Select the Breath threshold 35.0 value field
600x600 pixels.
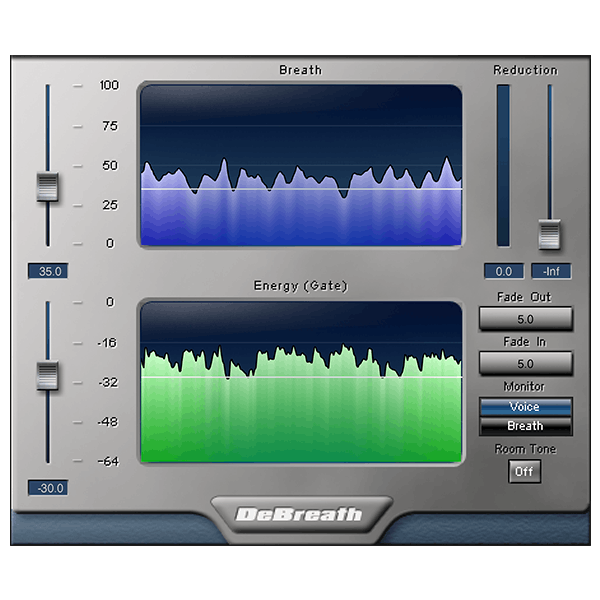pyautogui.click(x=47, y=270)
